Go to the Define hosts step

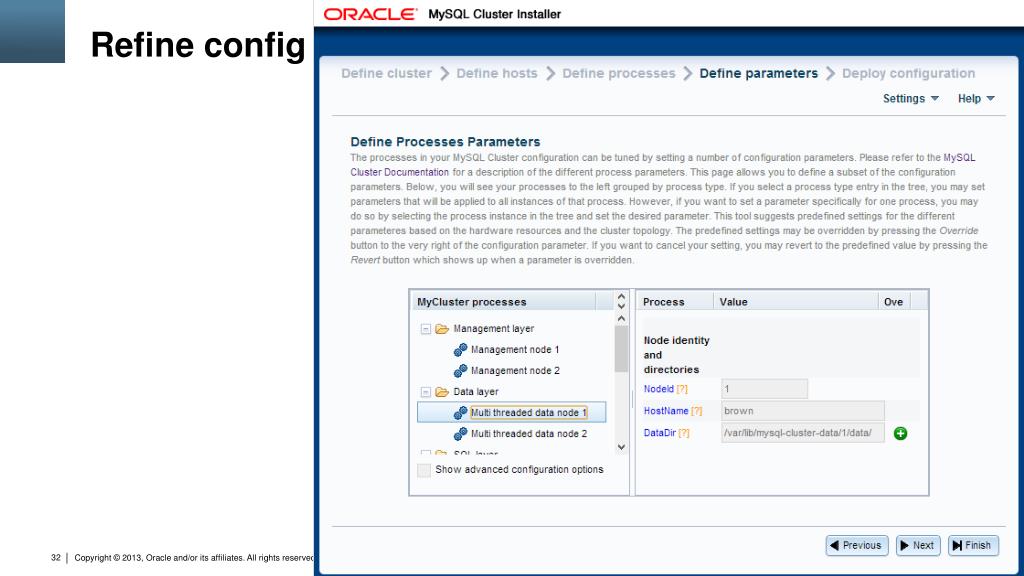[x=496, y=73]
